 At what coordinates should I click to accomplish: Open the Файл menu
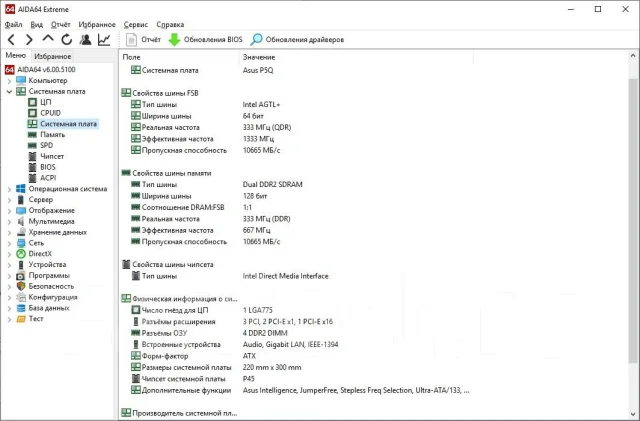click(x=13, y=25)
